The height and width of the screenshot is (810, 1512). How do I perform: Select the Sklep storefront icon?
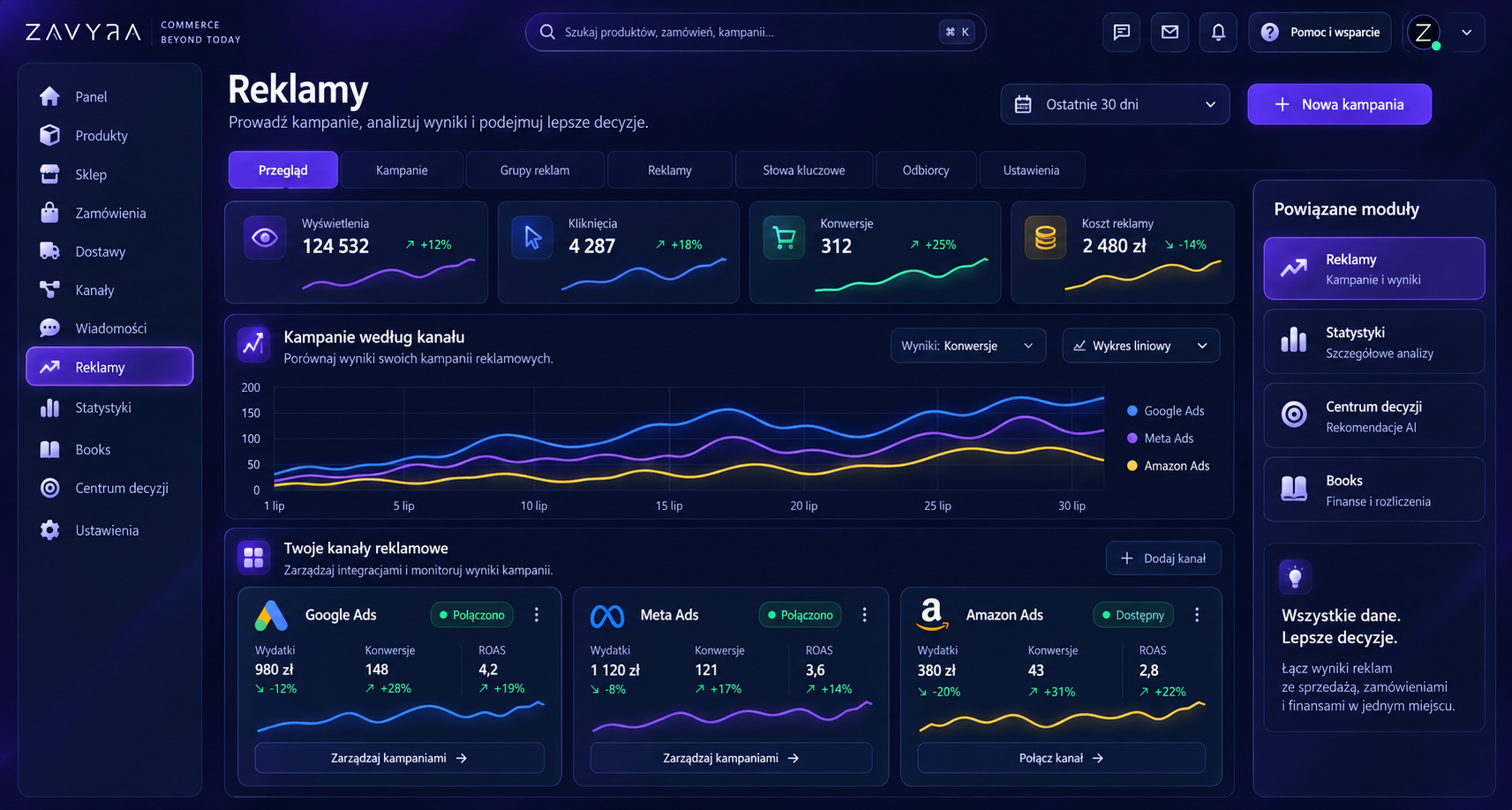pos(49,174)
